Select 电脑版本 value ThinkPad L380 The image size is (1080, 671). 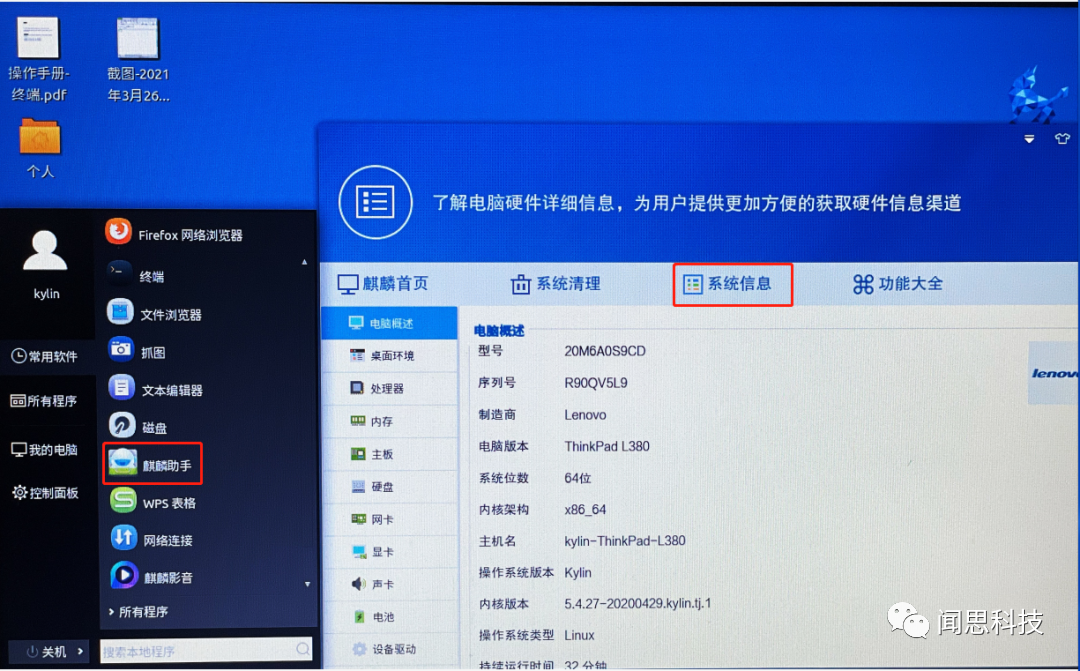[x=607, y=446]
